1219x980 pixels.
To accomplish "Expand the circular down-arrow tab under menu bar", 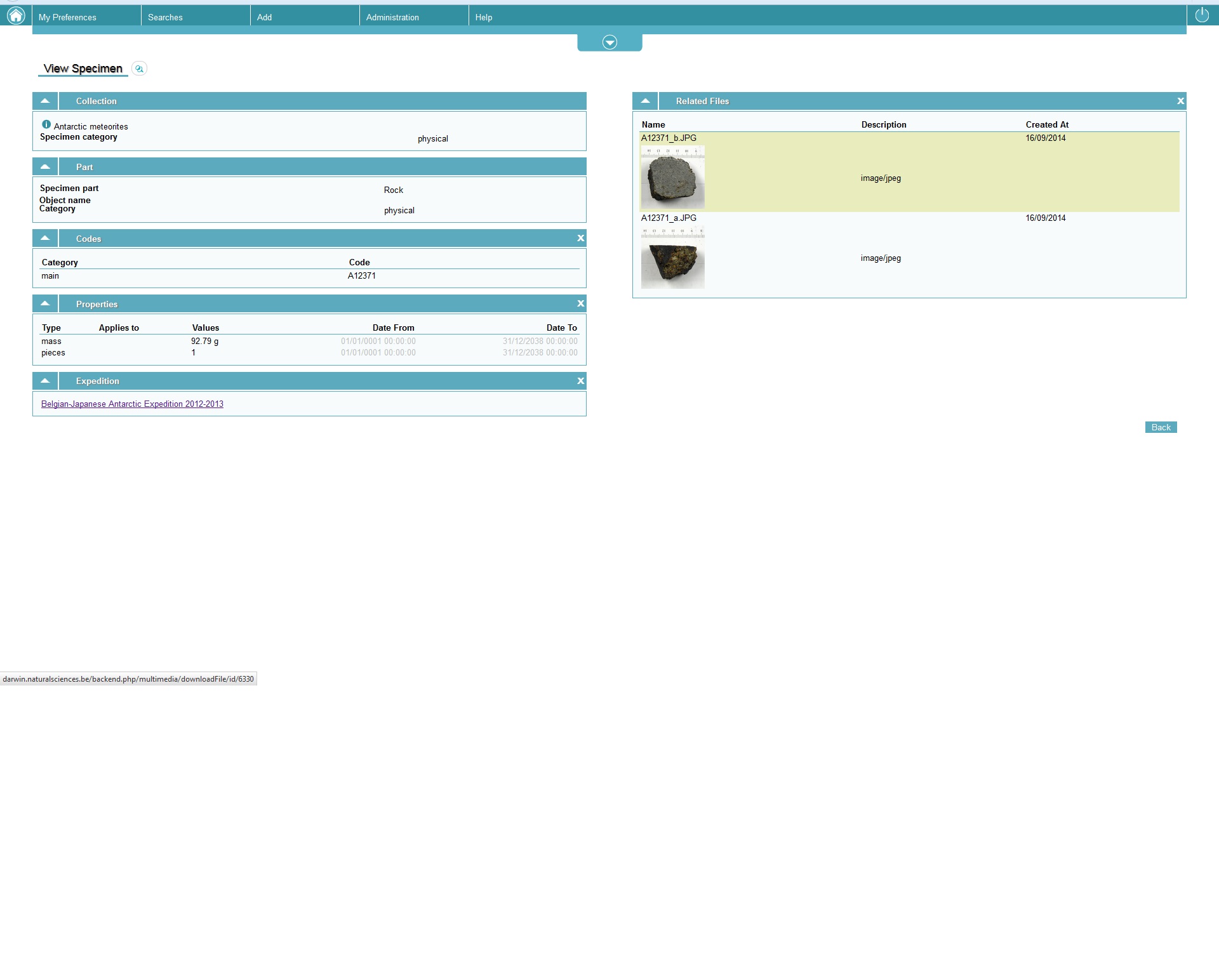I will (x=609, y=43).
